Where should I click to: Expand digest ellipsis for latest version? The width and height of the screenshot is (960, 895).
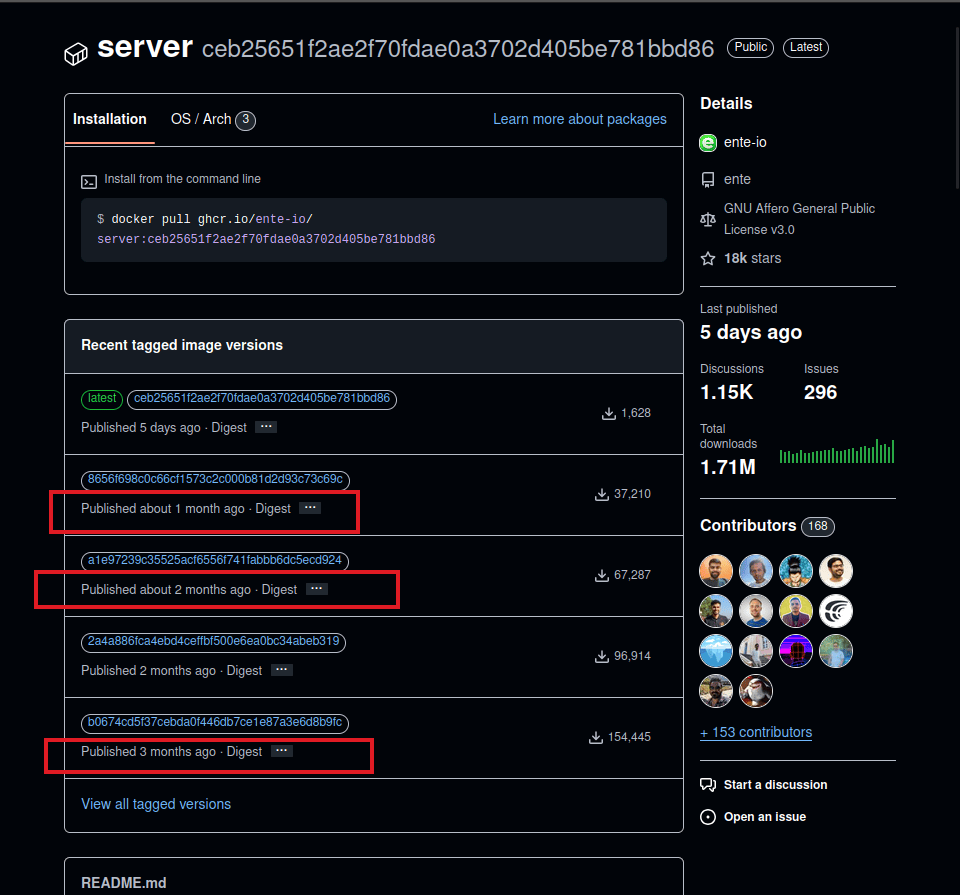point(265,427)
